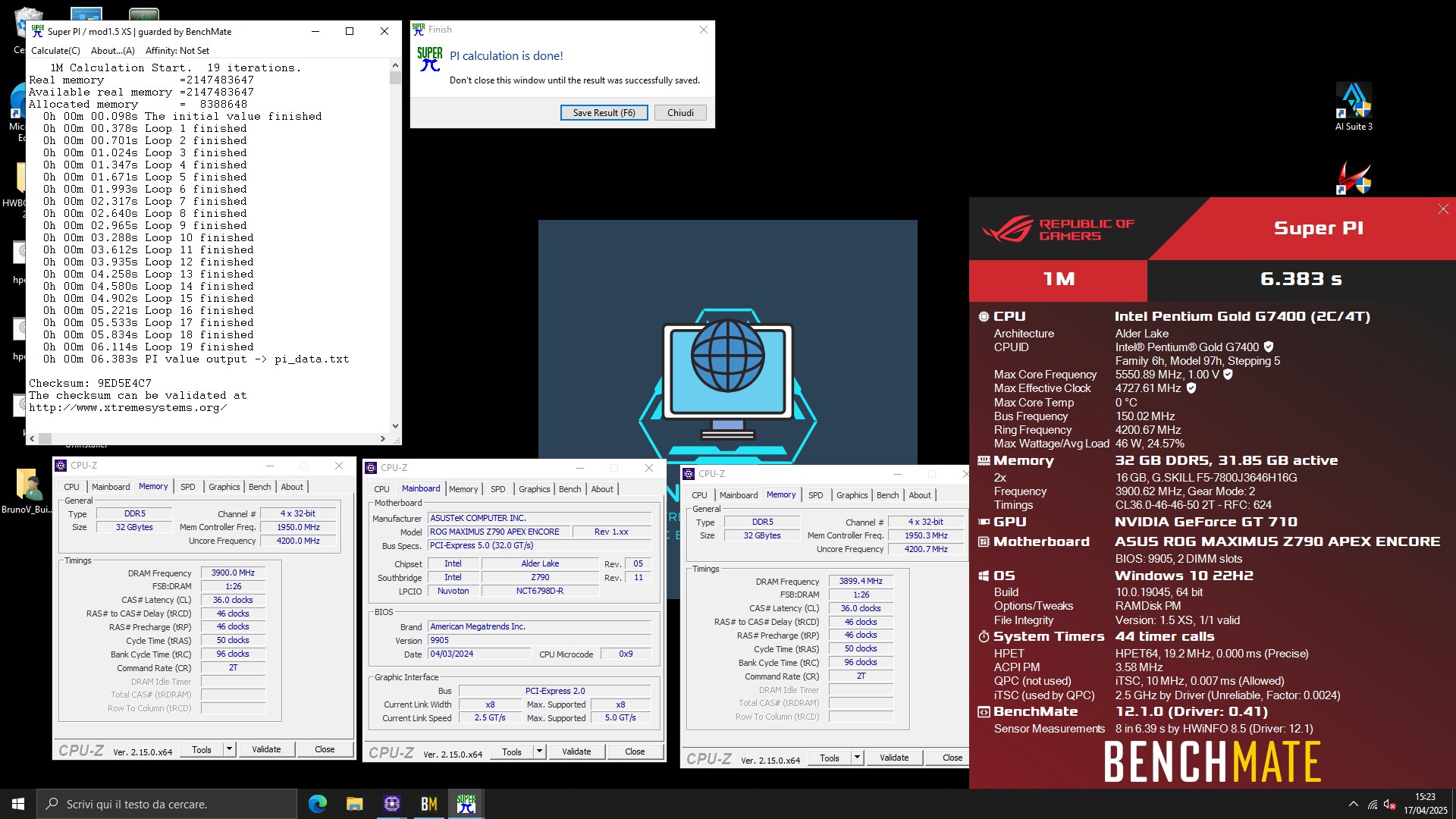Click network icon in system tray

pyautogui.click(x=1373, y=805)
